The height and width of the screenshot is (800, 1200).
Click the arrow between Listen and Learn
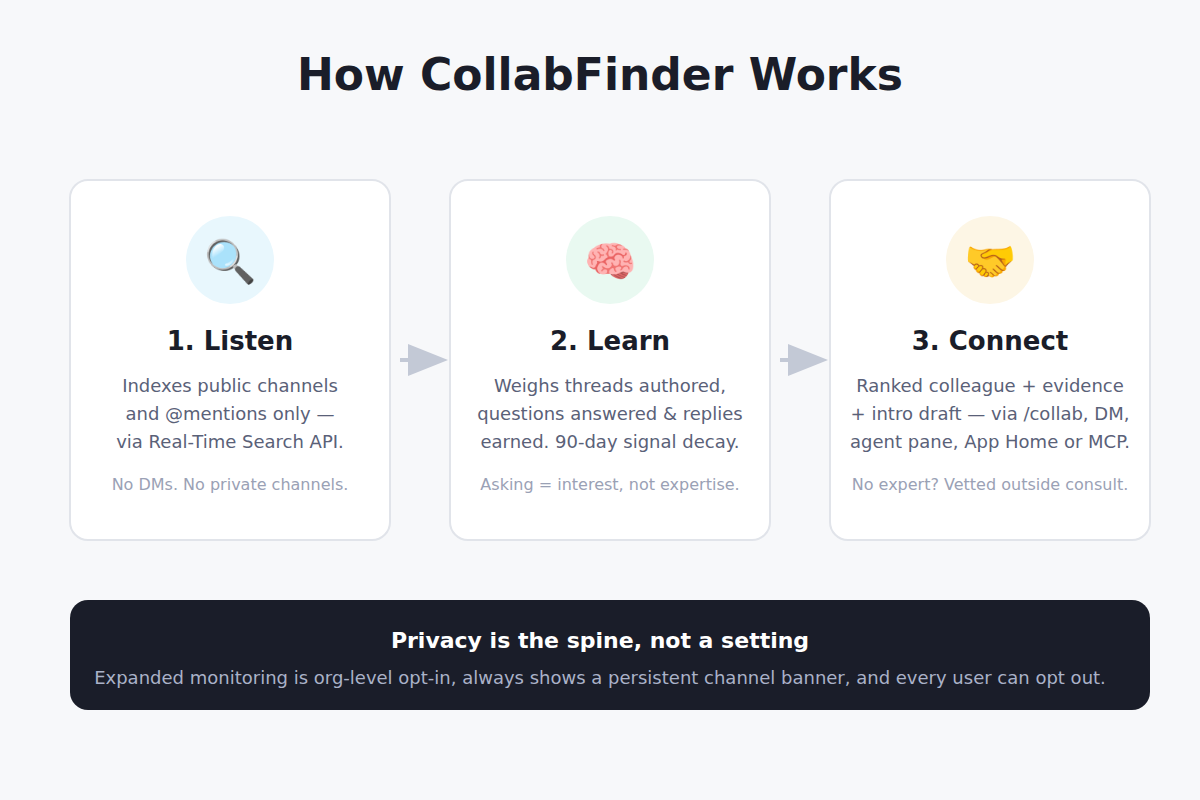(x=423, y=360)
